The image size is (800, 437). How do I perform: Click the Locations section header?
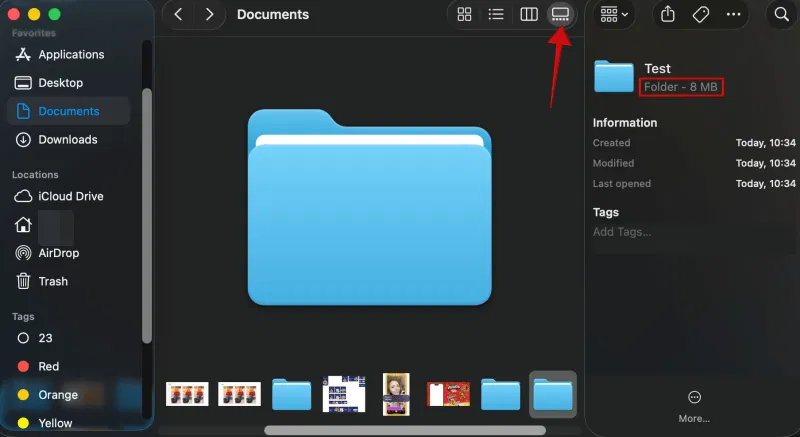coord(35,174)
